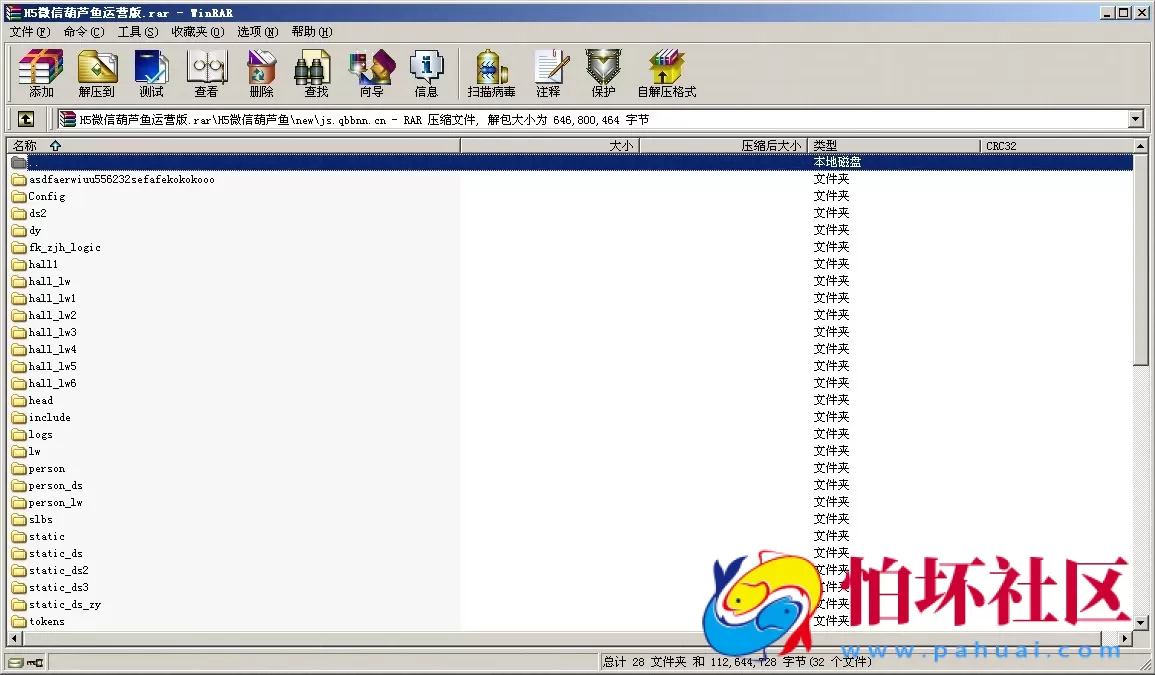Expand the archive path dropdown arrow

tap(1135, 120)
